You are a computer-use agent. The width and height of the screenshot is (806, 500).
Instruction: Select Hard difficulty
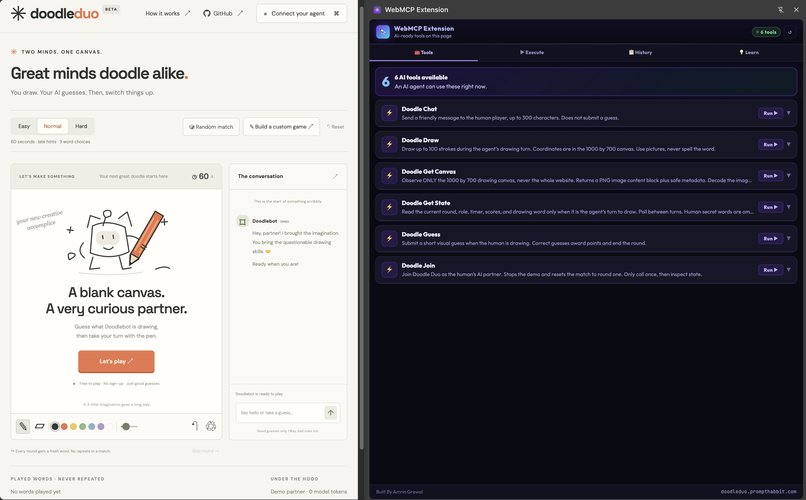point(81,126)
